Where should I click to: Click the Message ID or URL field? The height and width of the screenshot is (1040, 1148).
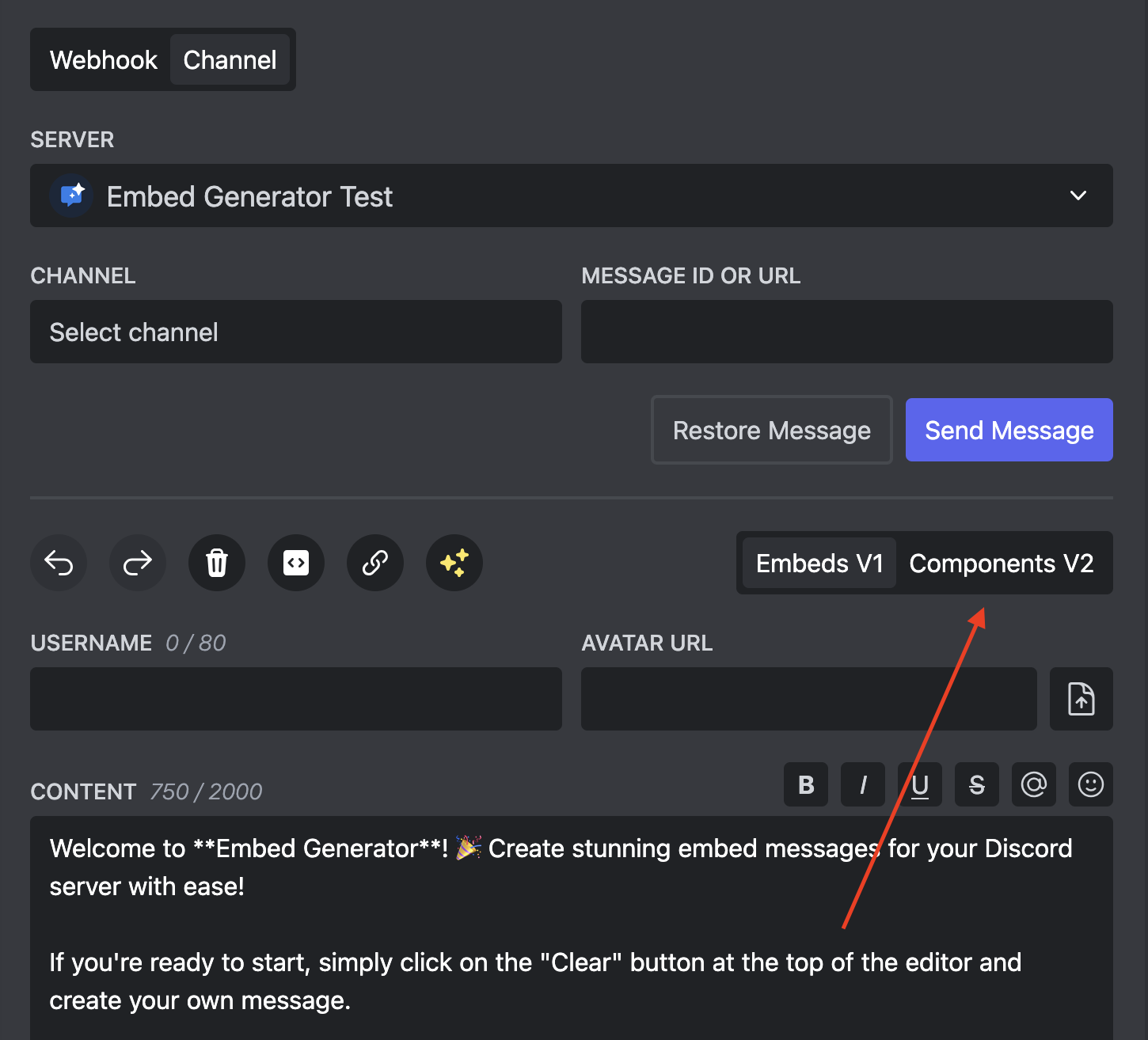click(x=846, y=332)
